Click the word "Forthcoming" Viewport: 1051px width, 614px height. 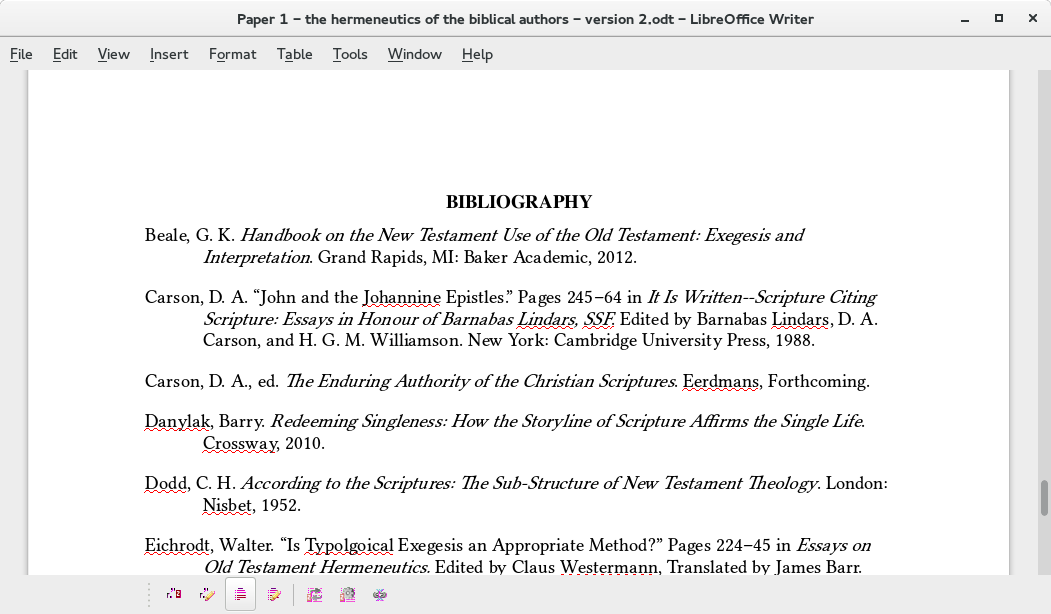click(818, 381)
